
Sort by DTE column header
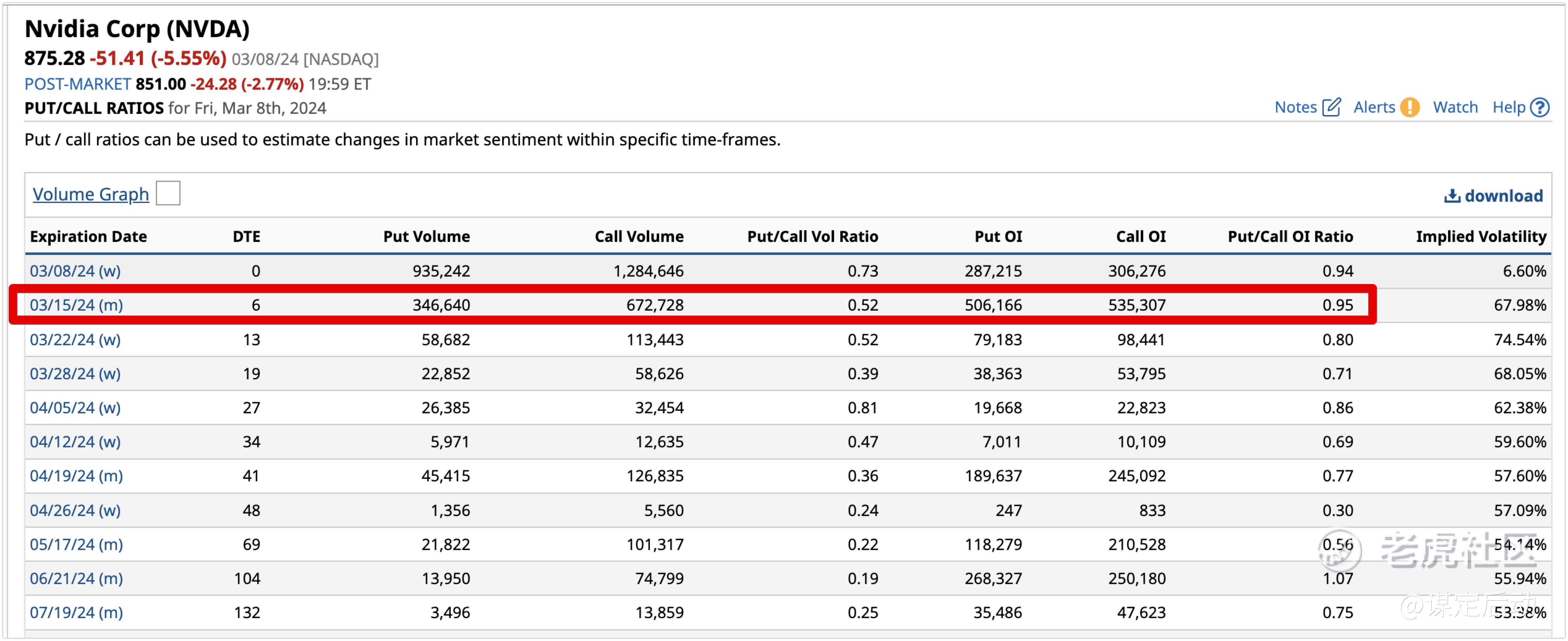(x=246, y=236)
